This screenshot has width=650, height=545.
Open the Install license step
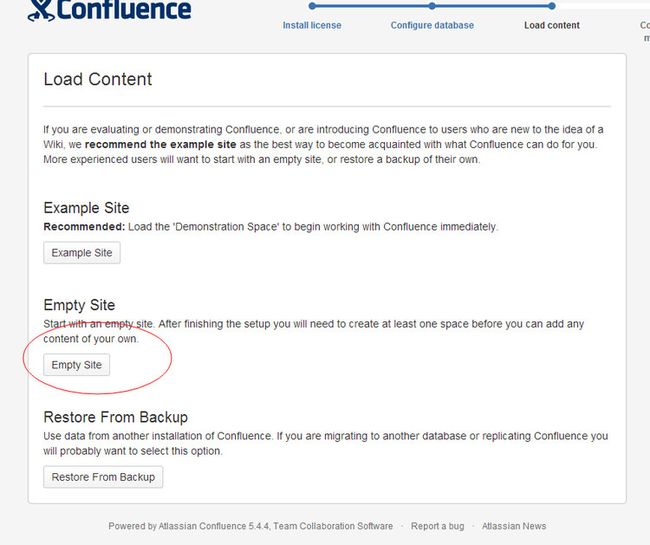[x=312, y=25]
